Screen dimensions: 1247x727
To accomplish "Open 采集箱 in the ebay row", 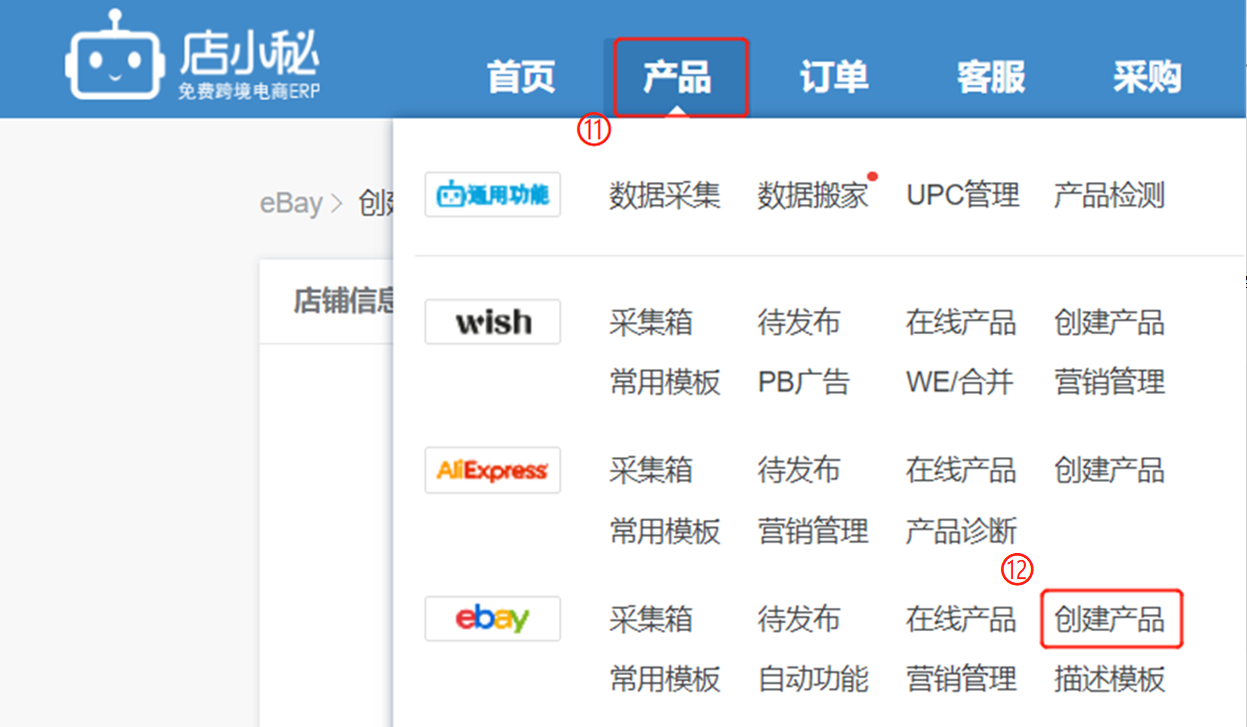I will pos(651,620).
